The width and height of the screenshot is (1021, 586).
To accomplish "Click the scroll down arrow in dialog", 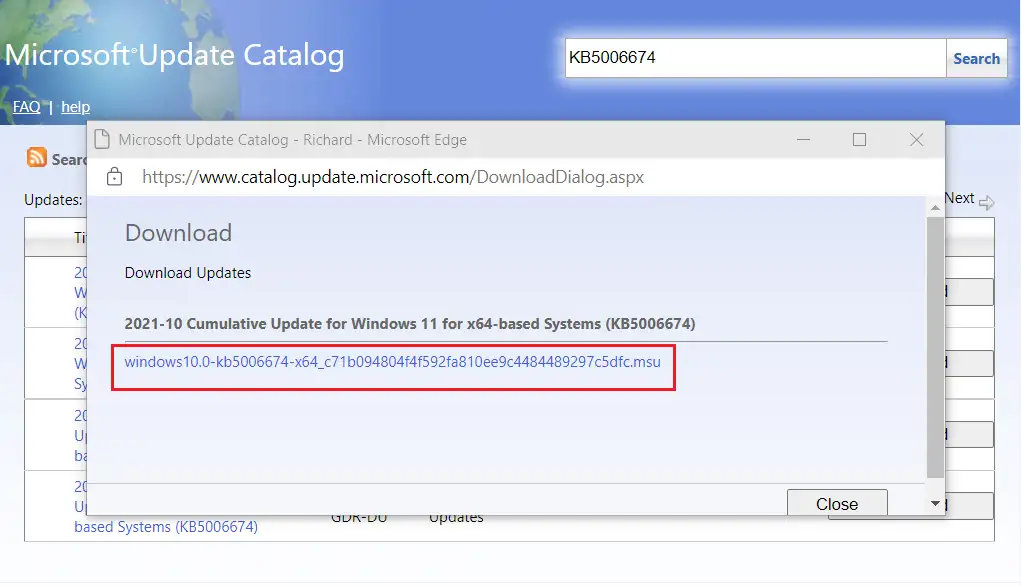I will pyautogui.click(x=935, y=503).
